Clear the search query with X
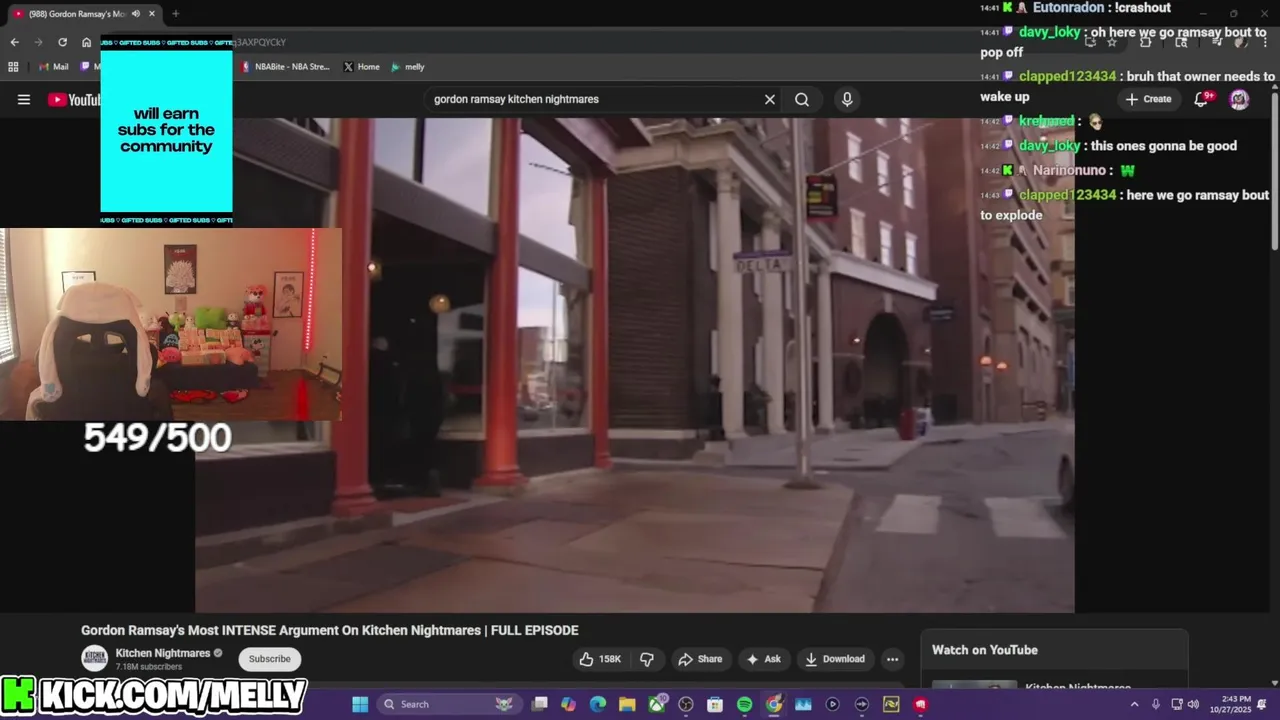 click(x=770, y=99)
